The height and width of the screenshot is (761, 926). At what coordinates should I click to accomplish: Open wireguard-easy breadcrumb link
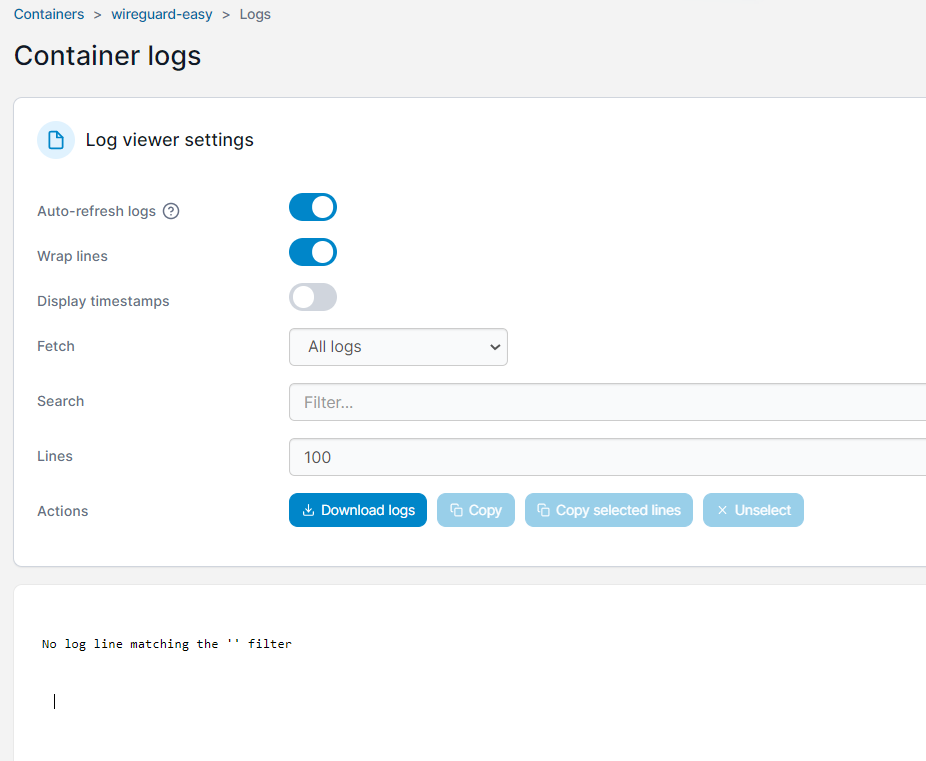162,14
